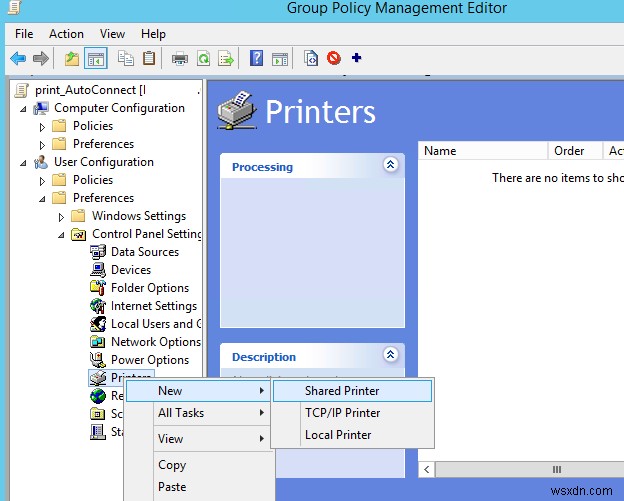The image size is (624, 501).
Task: Click the Forward arrow toolbar icon
Action: [x=40, y=58]
